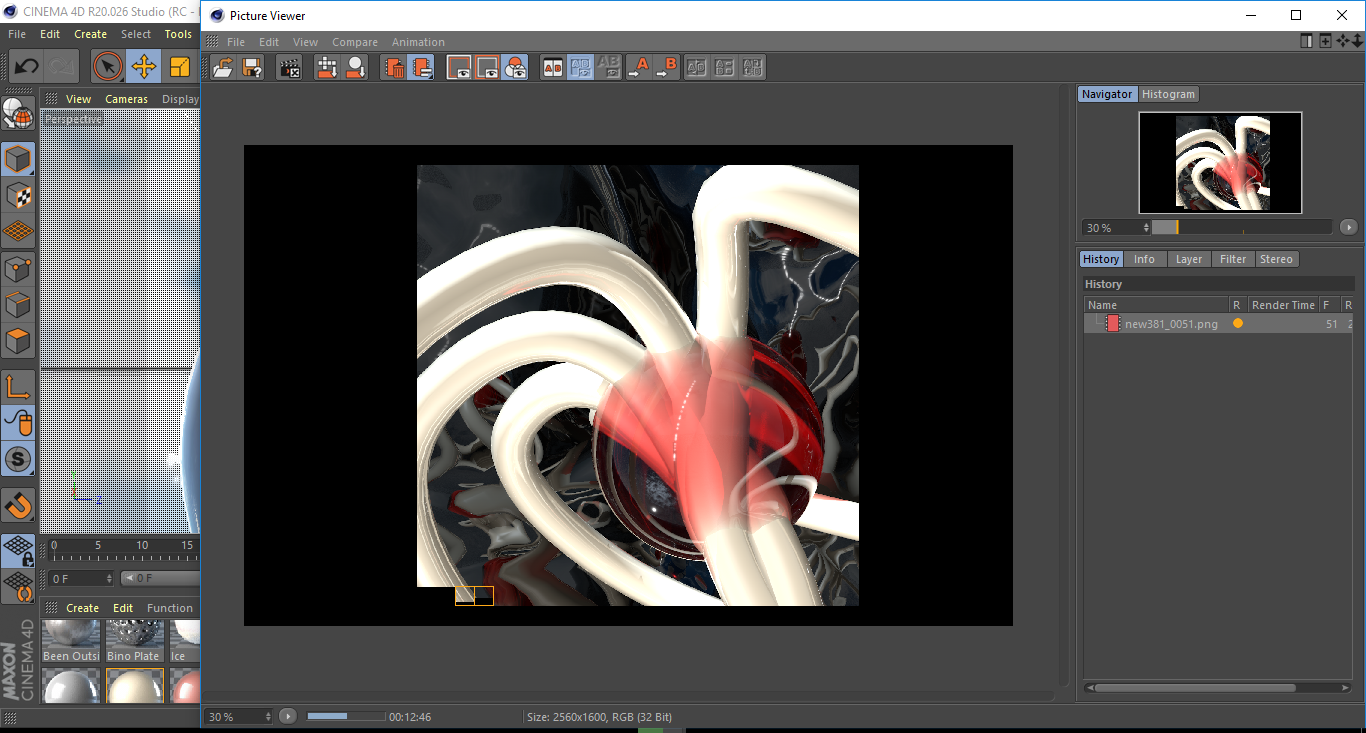Switch to the Layer tab

[x=1189, y=259]
